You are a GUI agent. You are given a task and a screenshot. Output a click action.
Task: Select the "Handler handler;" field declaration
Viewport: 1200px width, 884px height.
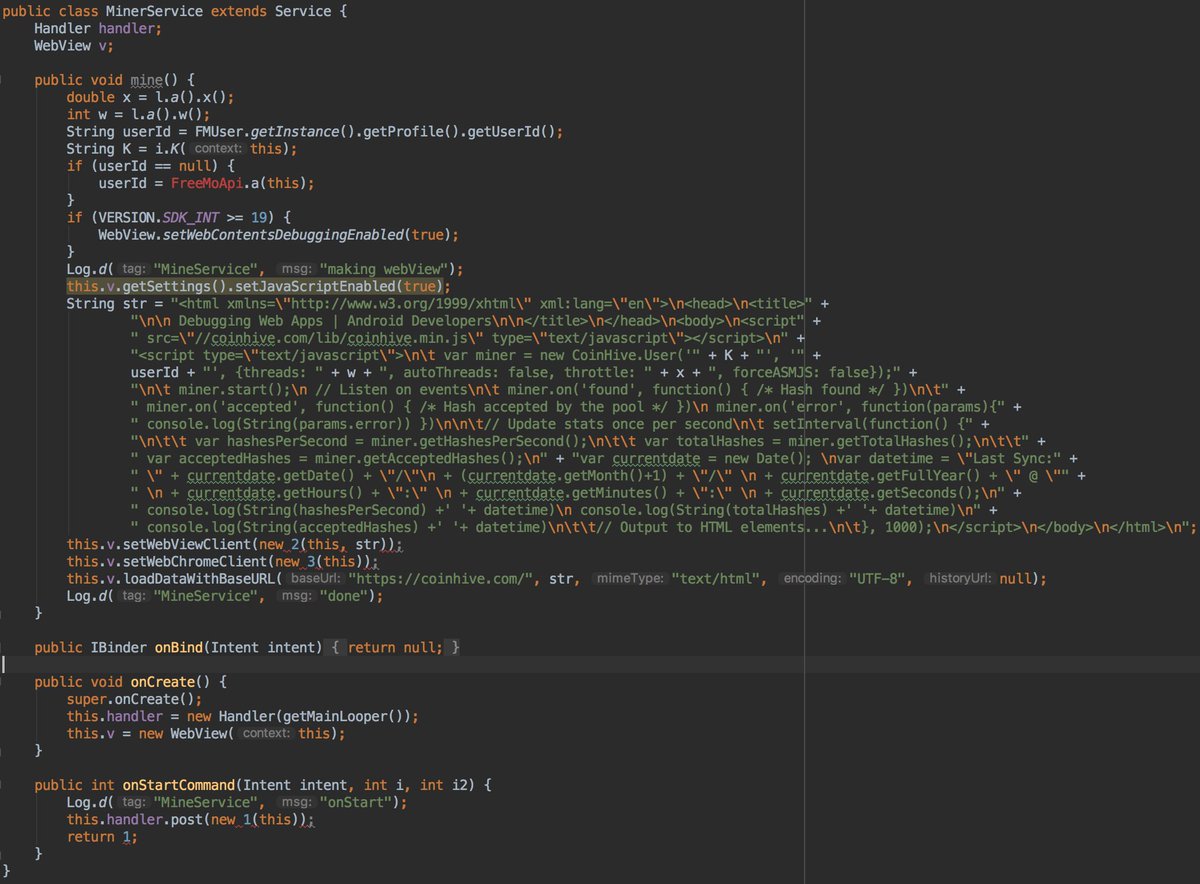[98, 28]
